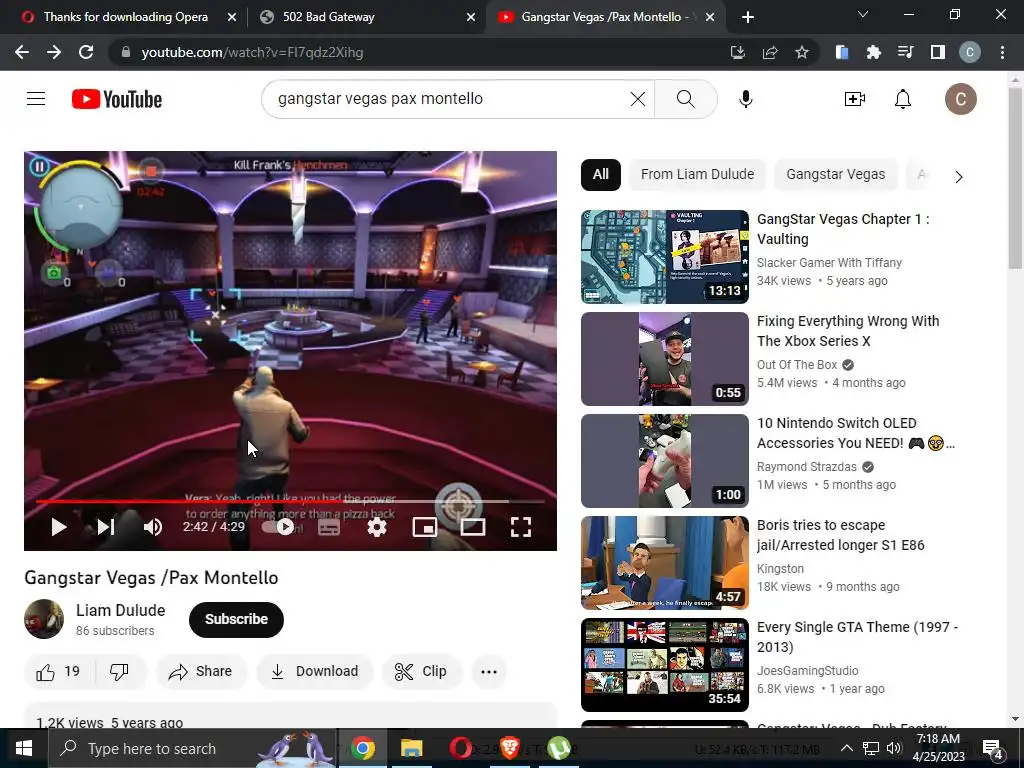The image size is (1024, 768).
Task: Share this page from address bar
Action: [x=770, y=52]
